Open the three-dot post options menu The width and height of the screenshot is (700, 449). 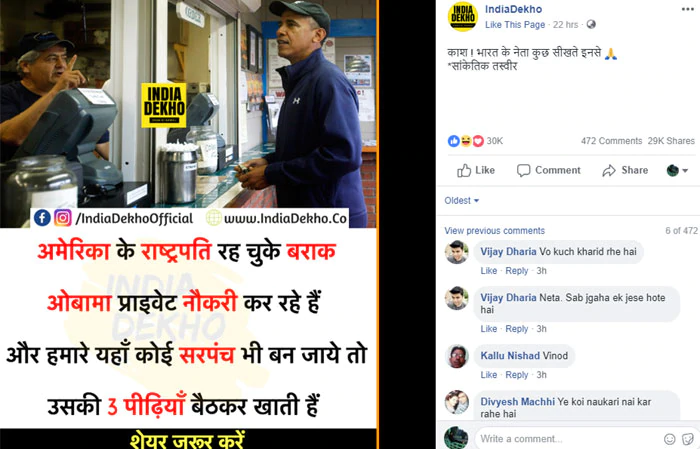coord(688,9)
